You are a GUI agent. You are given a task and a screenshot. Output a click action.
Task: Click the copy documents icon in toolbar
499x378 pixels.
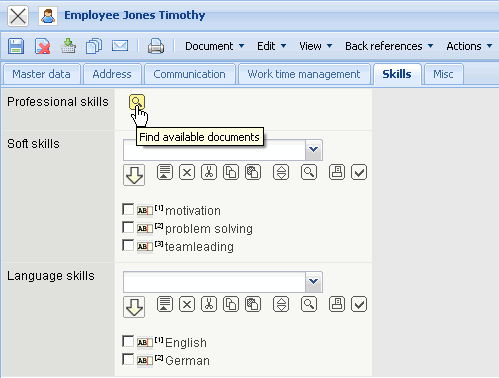pyautogui.click(x=94, y=46)
